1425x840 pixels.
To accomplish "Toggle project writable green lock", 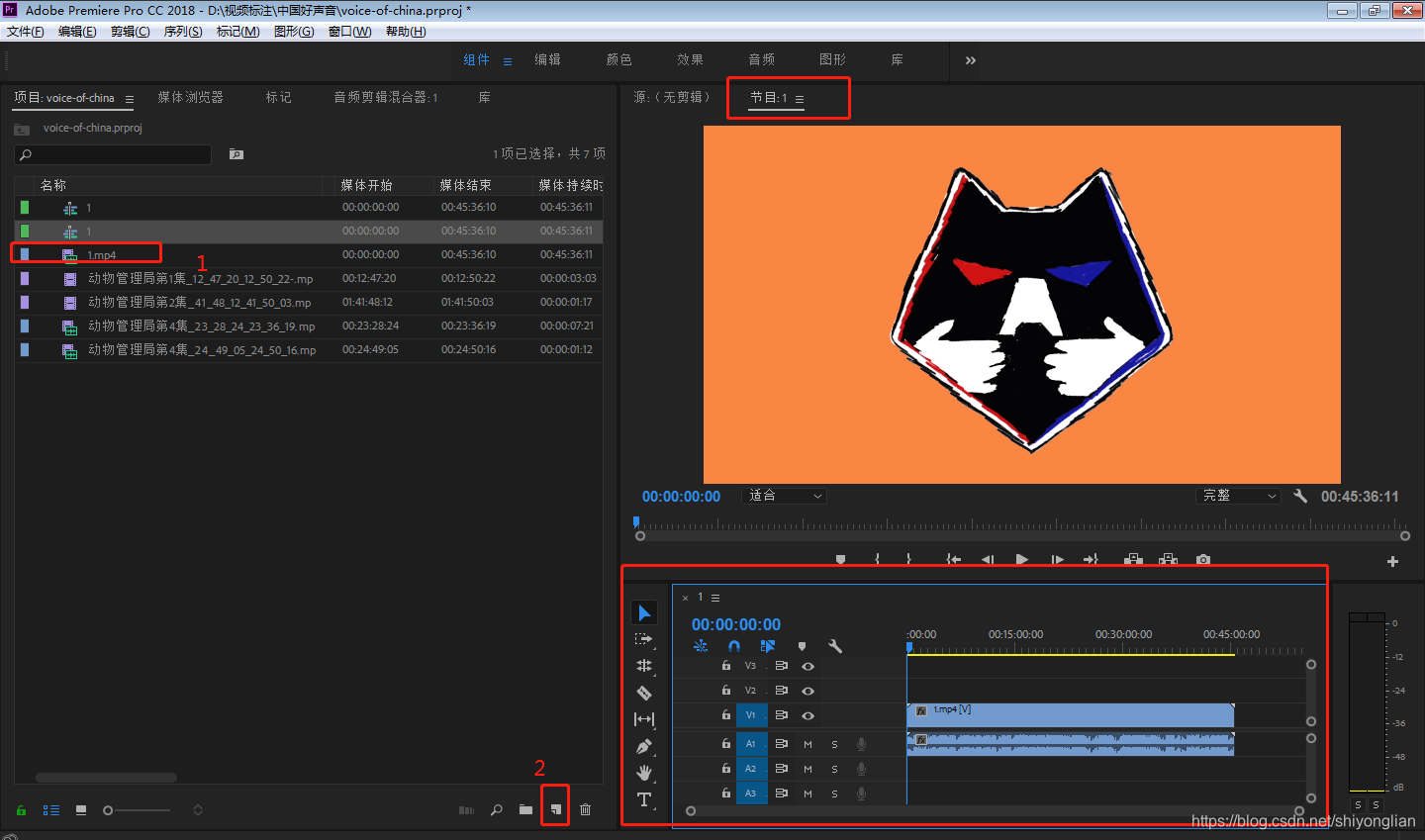I will (x=21, y=810).
